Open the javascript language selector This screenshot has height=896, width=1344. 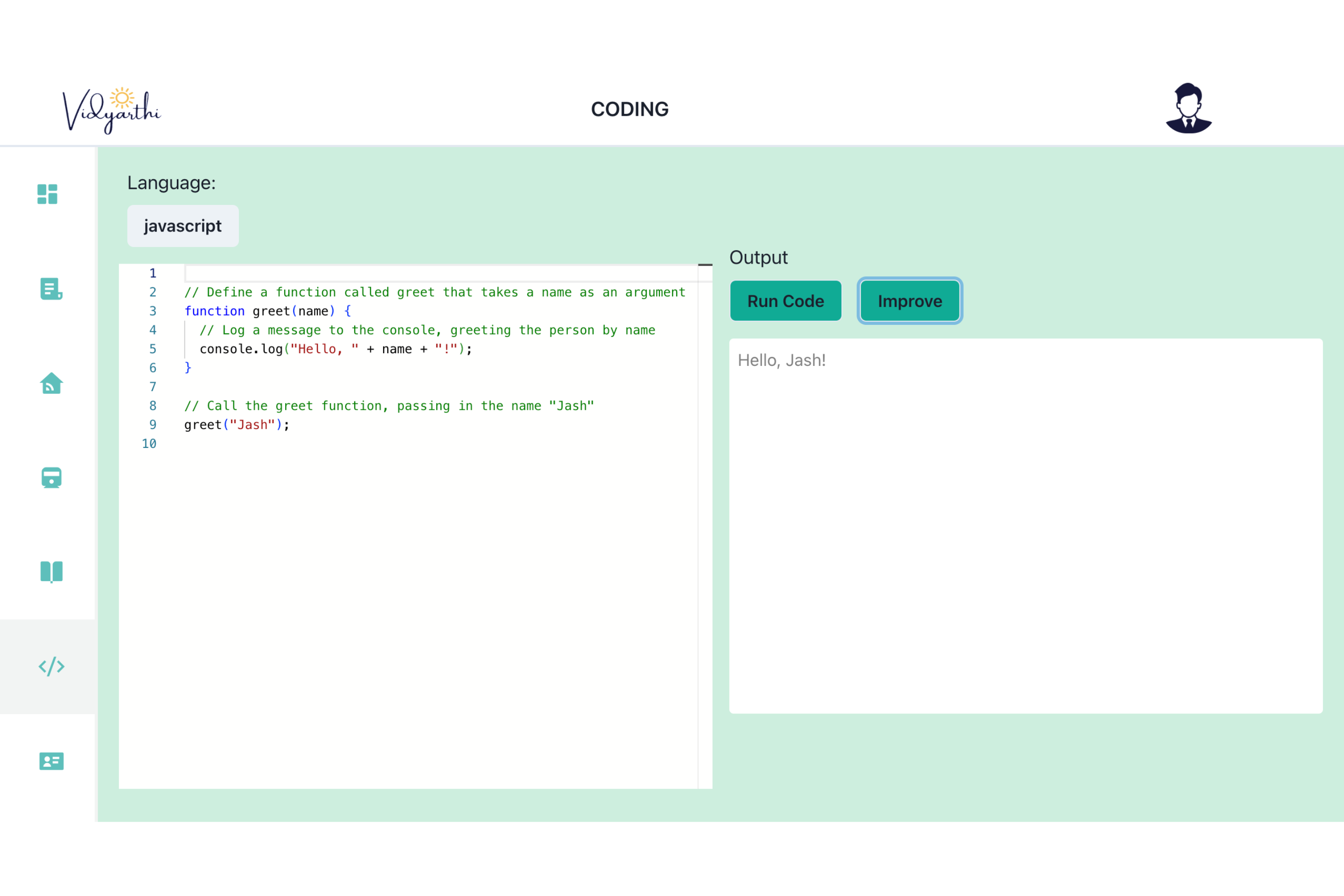183,226
